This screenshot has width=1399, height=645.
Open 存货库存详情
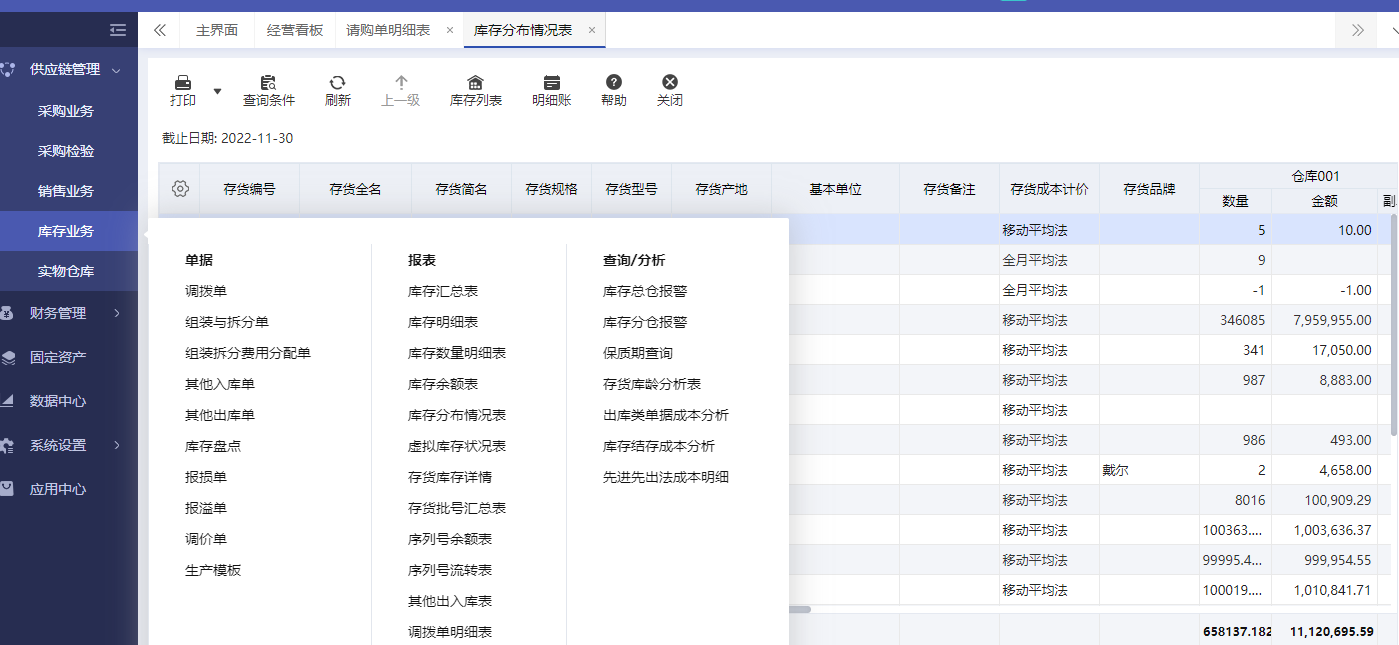450,477
